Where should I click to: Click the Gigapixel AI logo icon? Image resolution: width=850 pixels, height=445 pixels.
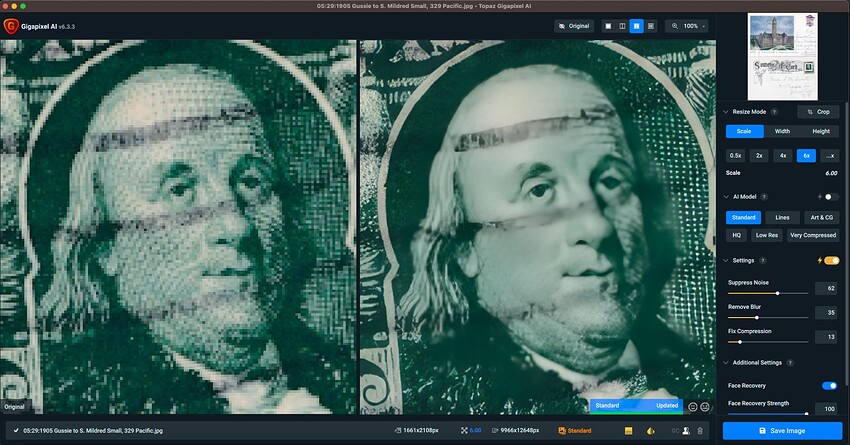click(x=11, y=26)
